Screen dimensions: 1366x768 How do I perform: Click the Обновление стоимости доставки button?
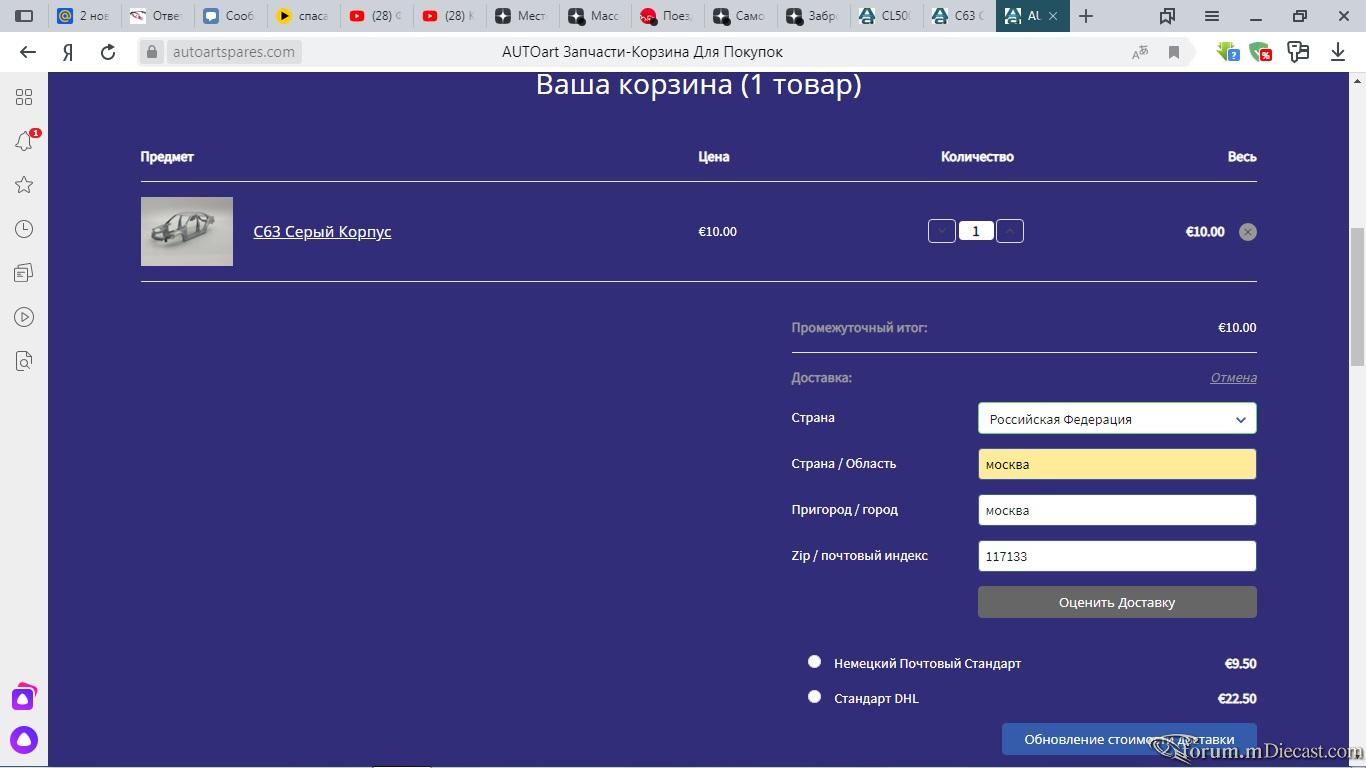pos(1129,739)
